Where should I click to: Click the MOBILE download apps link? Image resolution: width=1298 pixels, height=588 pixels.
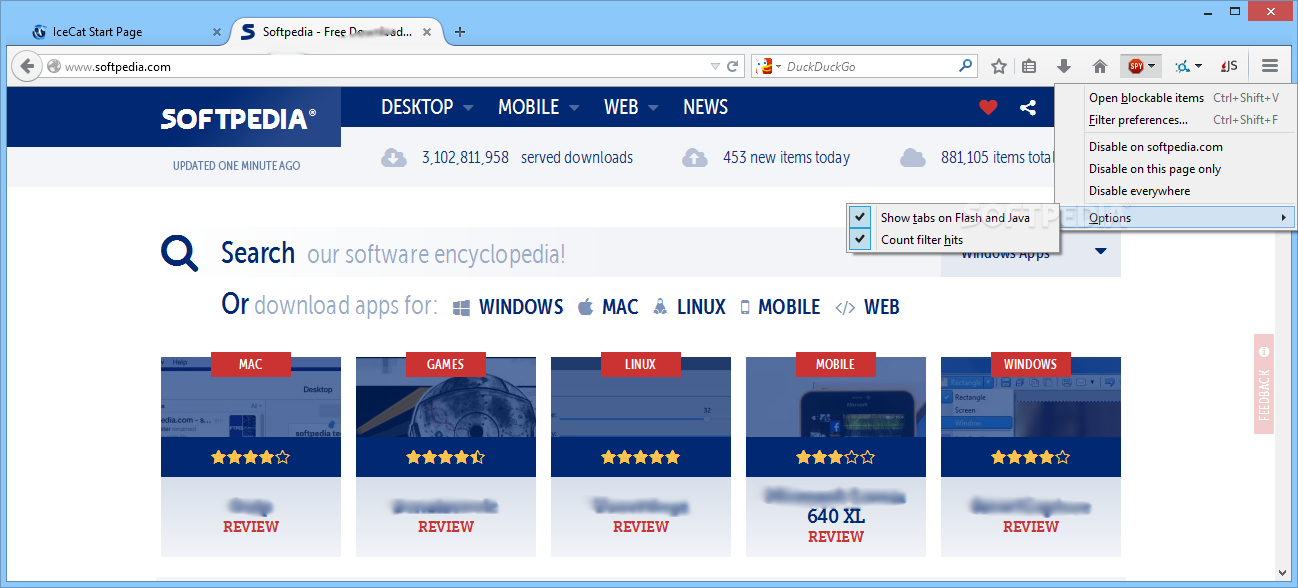click(x=779, y=307)
